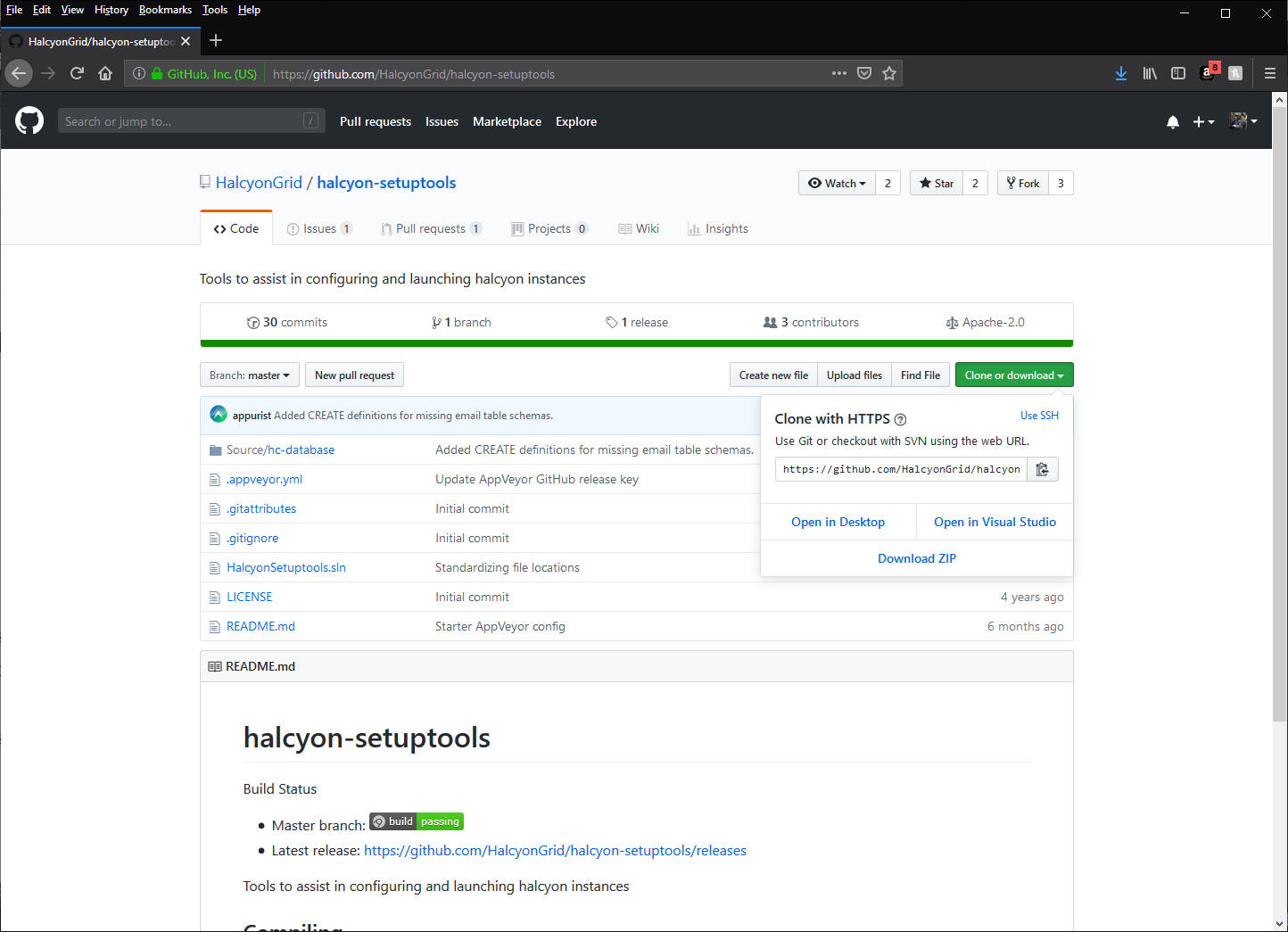Screen dimensions: 1288x932
Task: Select the HTTPS clone URL field
Action: pyautogui.click(x=901, y=469)
